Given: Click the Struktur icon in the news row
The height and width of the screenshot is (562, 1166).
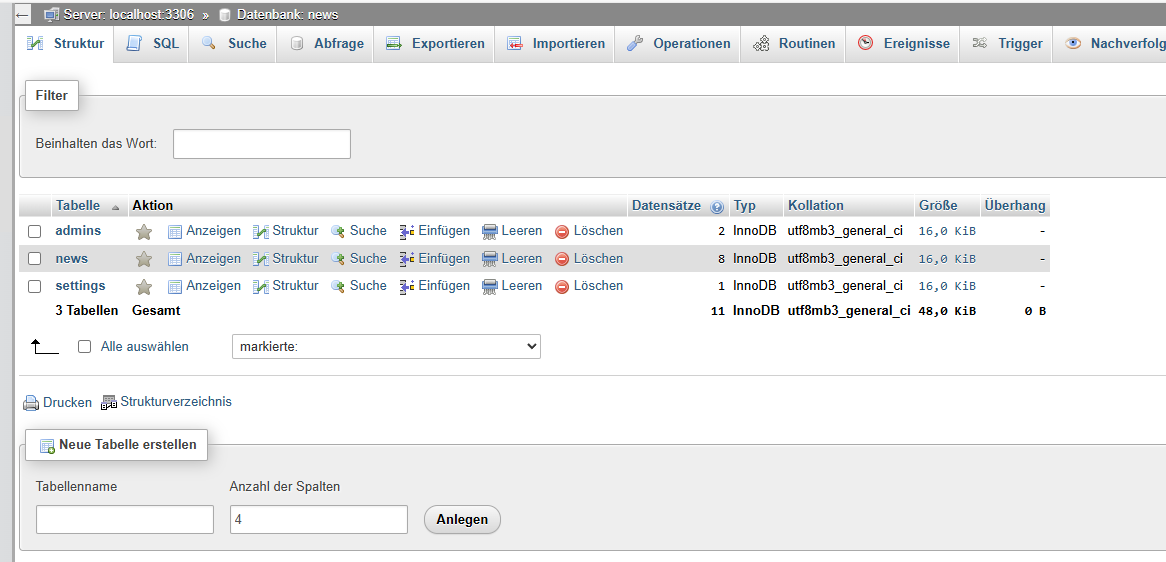Looking at the screenshot, I should point(261,259).
